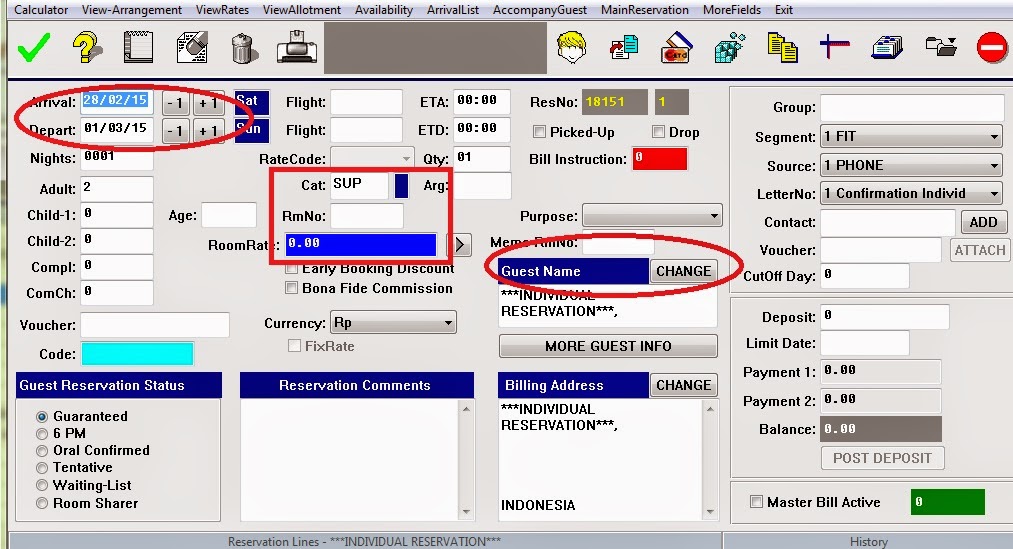
Task: Click the printer icon
Action: point(297,47)
